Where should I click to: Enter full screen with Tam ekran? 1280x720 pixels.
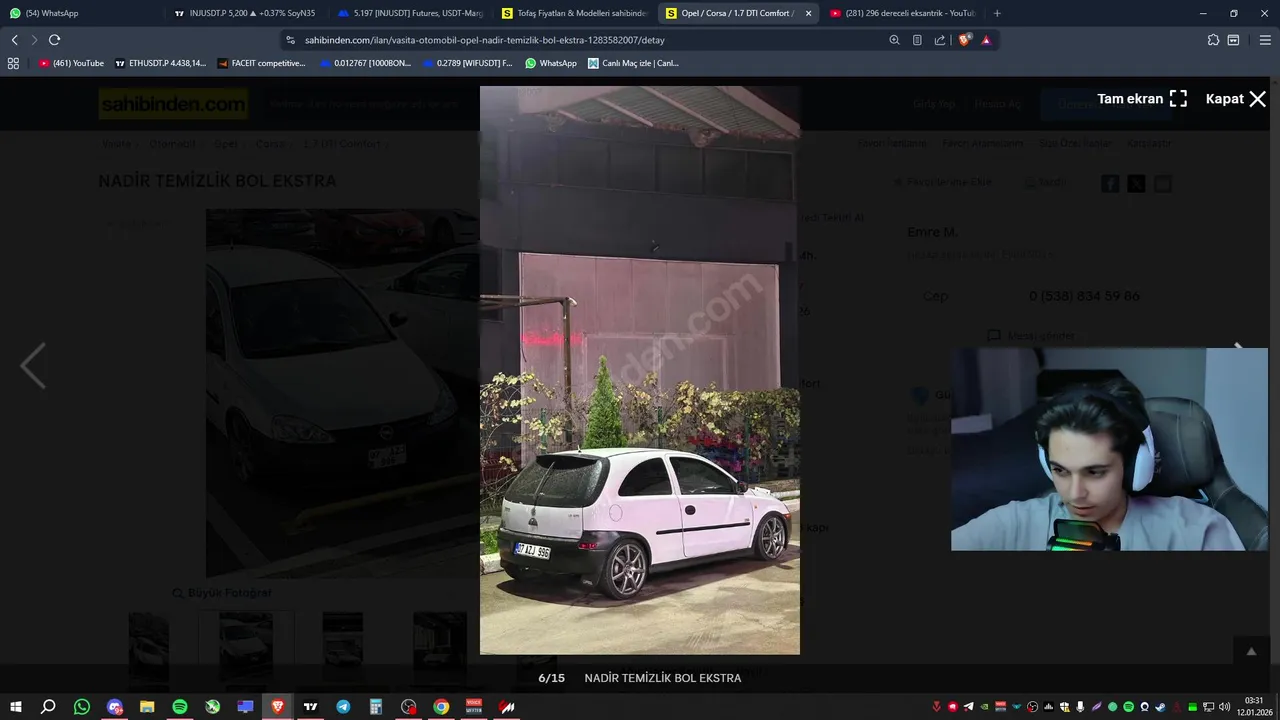[x=1142, y=99]
